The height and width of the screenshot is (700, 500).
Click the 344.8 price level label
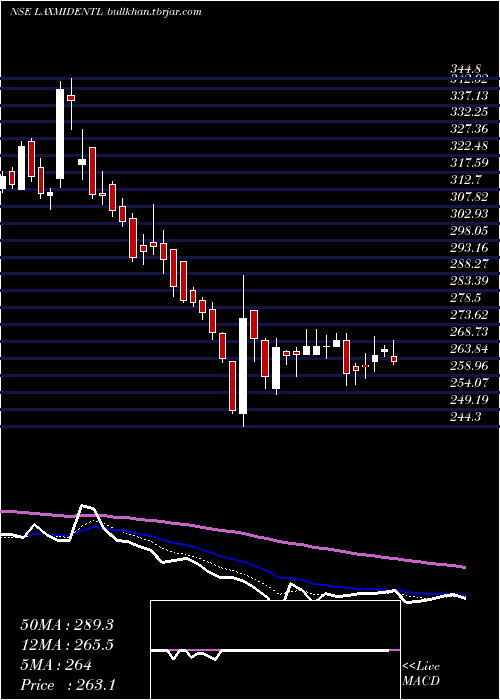point(465,69)
